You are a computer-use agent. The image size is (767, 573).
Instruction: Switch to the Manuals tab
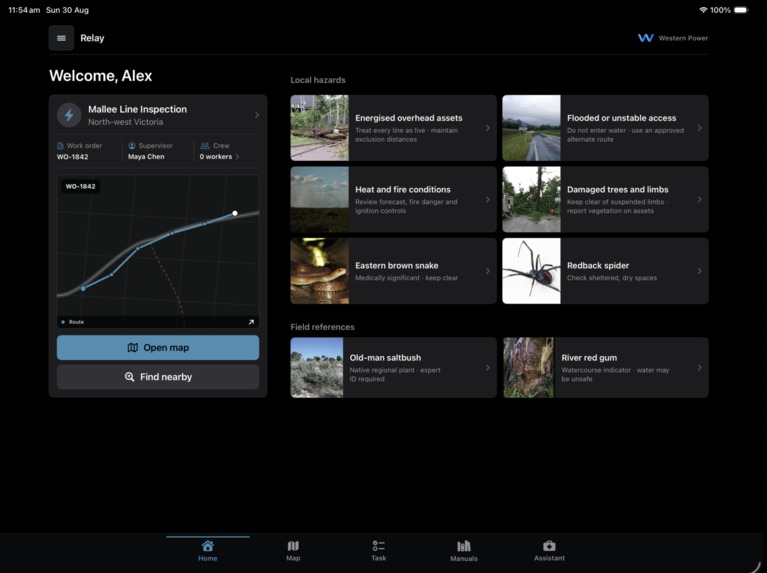(x=464, y=550)
